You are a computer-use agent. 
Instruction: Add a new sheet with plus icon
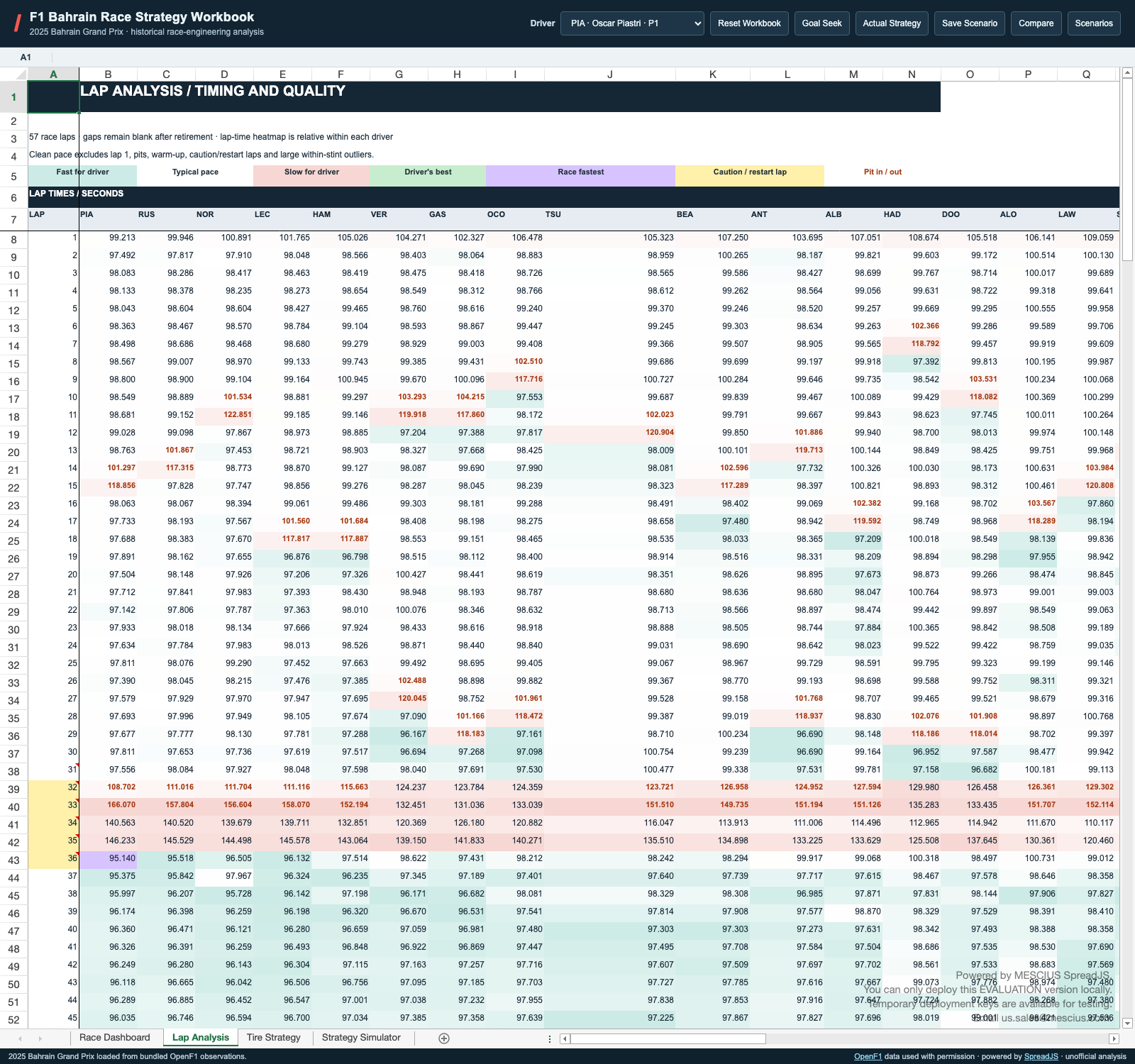click(x=444, y=1038)
